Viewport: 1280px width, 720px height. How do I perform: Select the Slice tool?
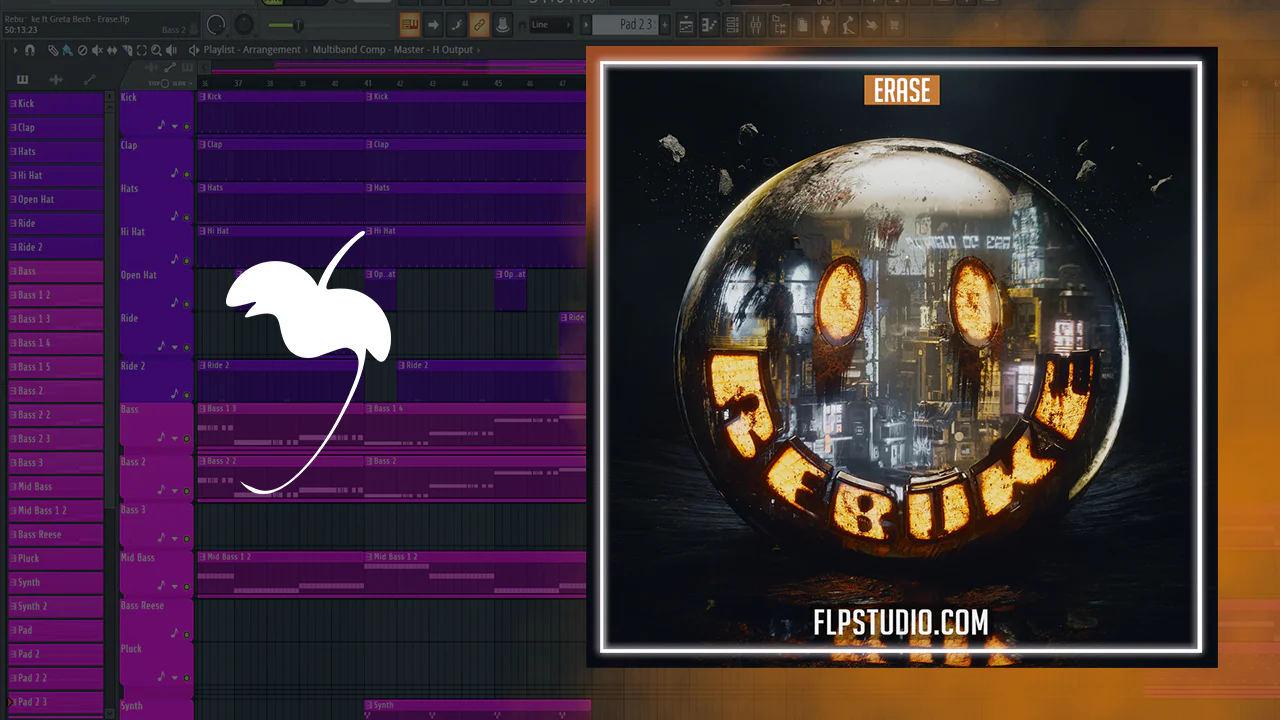(x=127, y=50)
